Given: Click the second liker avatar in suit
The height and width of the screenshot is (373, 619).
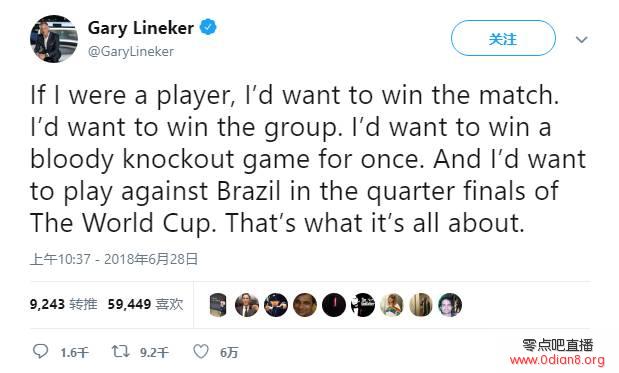Looking at the screenshot, I should [247, 305].
